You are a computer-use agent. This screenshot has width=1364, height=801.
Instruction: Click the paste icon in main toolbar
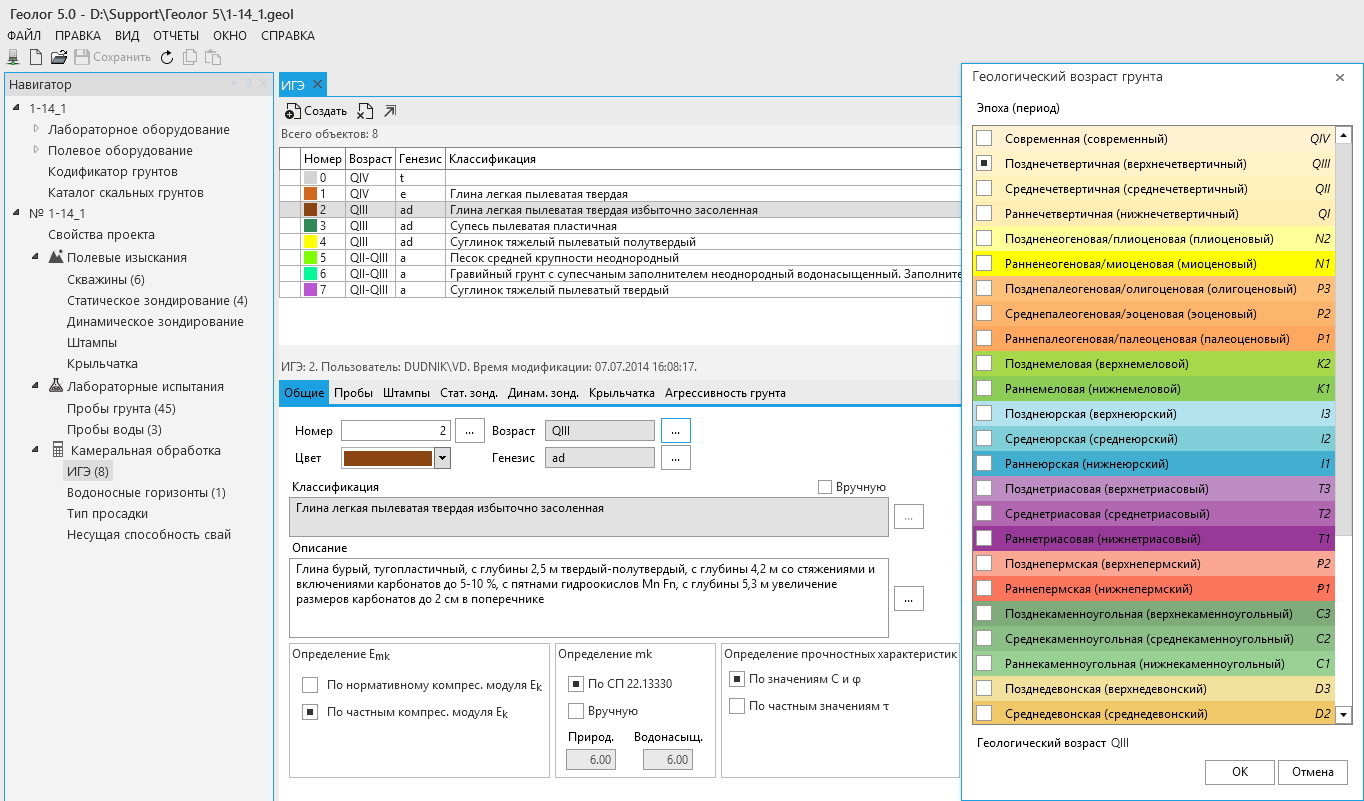pos(213,57)
